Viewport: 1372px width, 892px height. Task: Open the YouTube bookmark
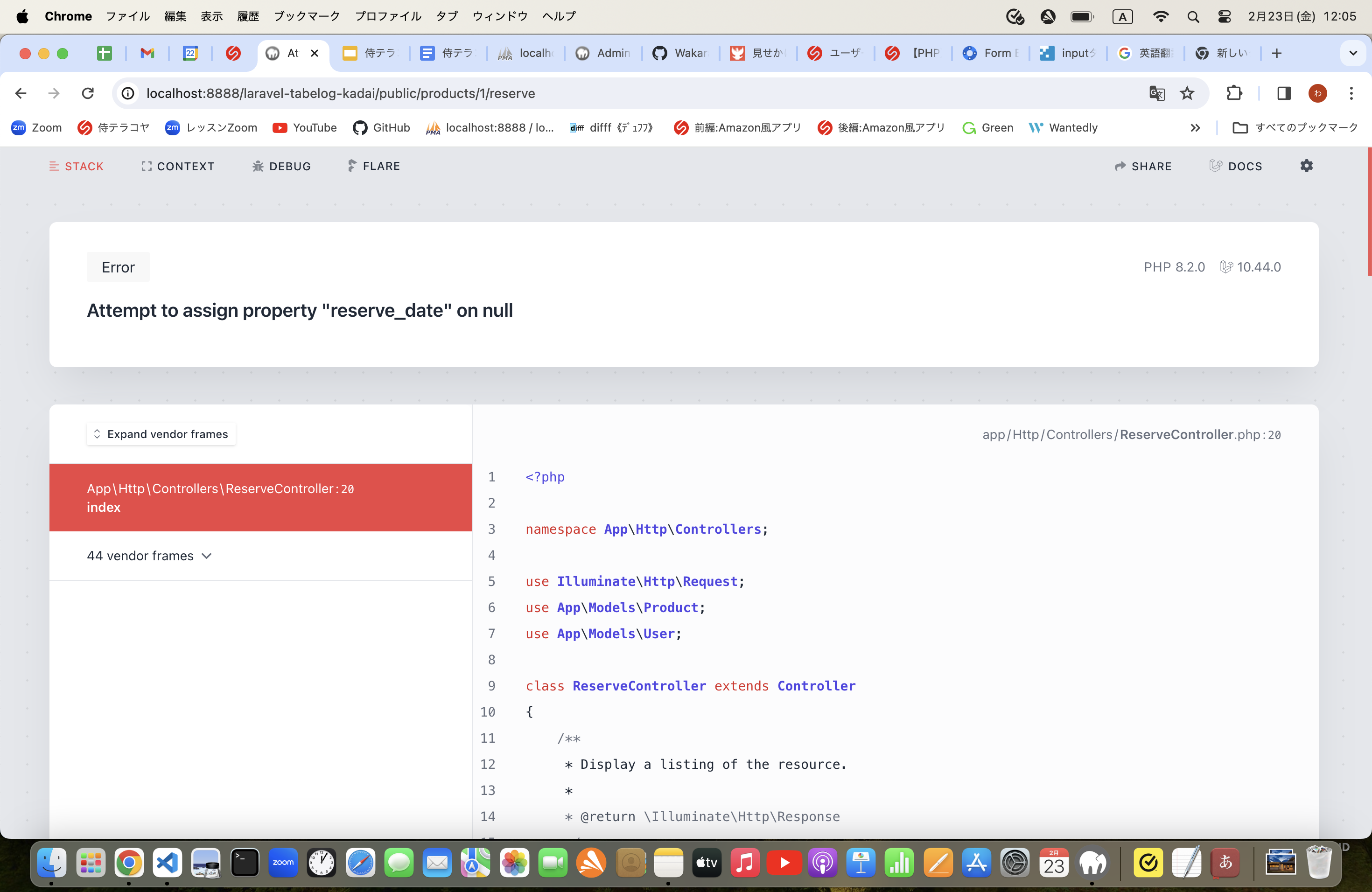point(304,127)
